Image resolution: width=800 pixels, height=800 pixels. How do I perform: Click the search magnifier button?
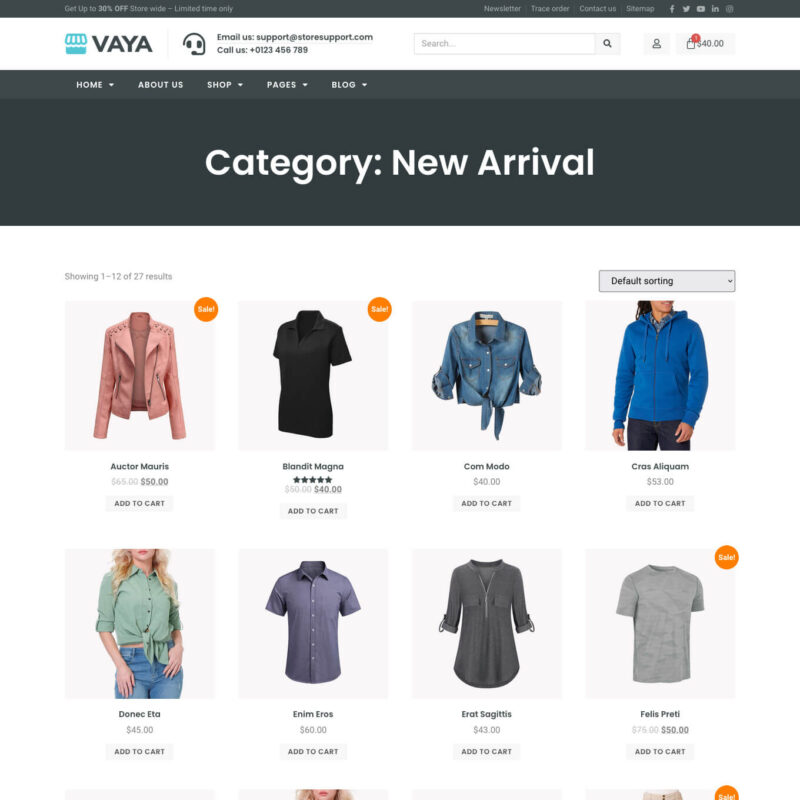(x=607, y=43)
